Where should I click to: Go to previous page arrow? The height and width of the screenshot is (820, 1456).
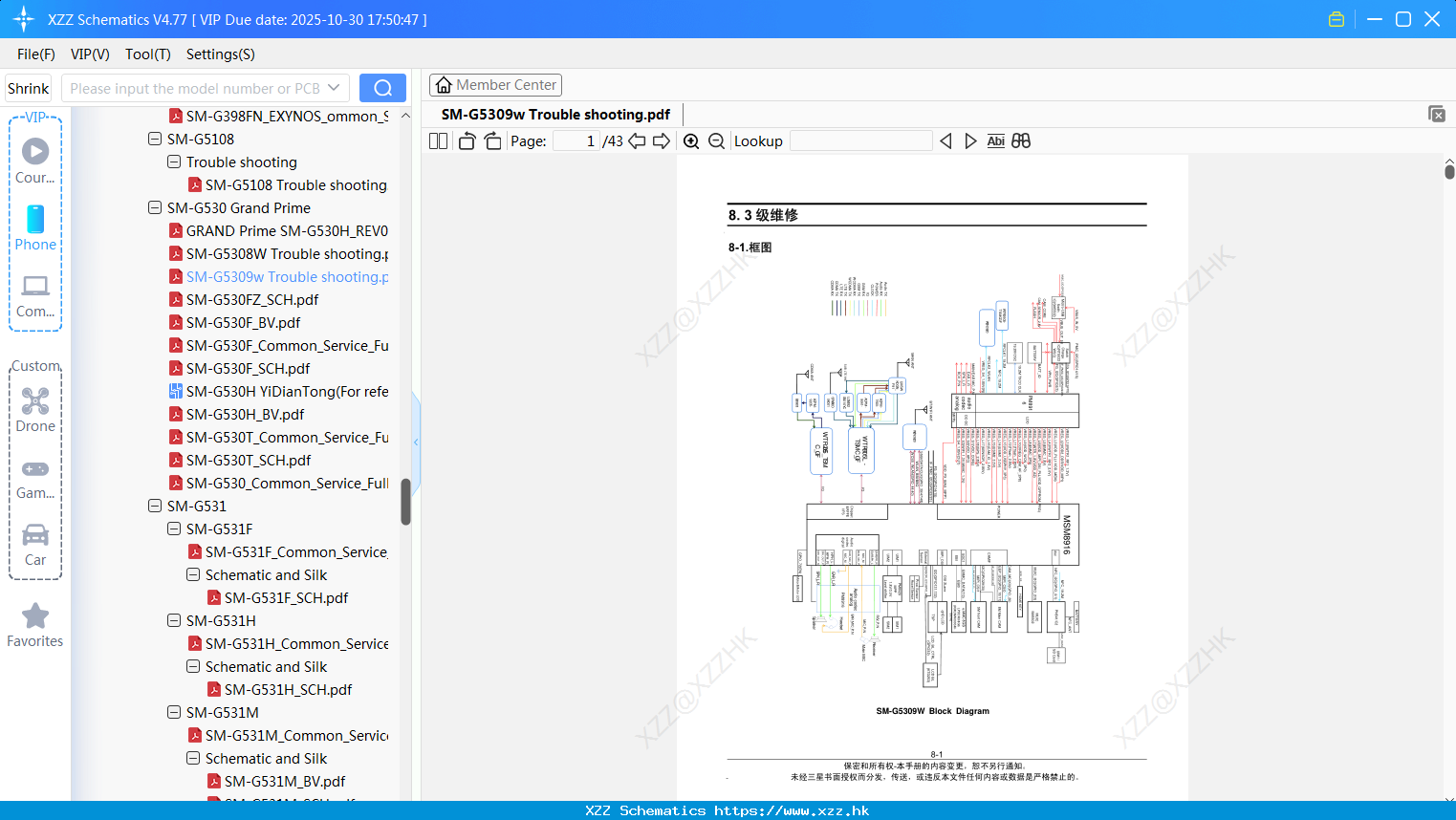[637, 140]
